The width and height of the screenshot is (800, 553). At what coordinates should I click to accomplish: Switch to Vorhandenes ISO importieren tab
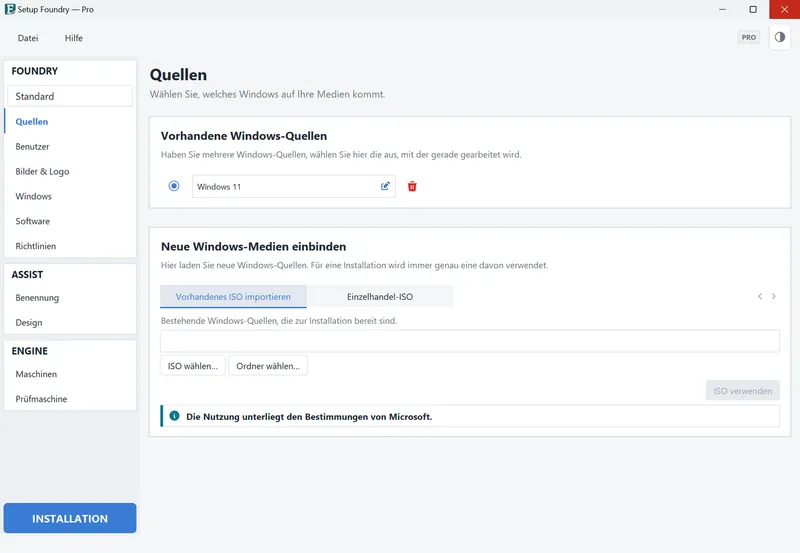[233, 296]
